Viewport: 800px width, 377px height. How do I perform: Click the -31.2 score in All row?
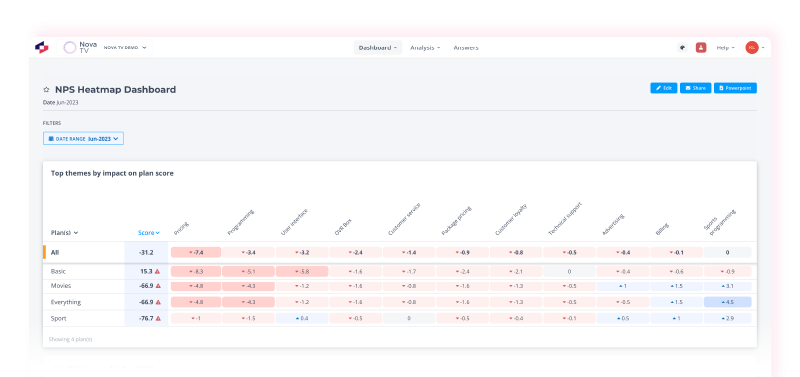[146, 253]
